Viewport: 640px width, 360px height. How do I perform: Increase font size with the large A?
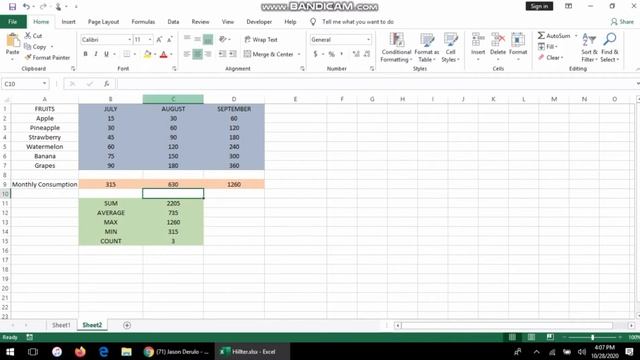pos(159,40)
